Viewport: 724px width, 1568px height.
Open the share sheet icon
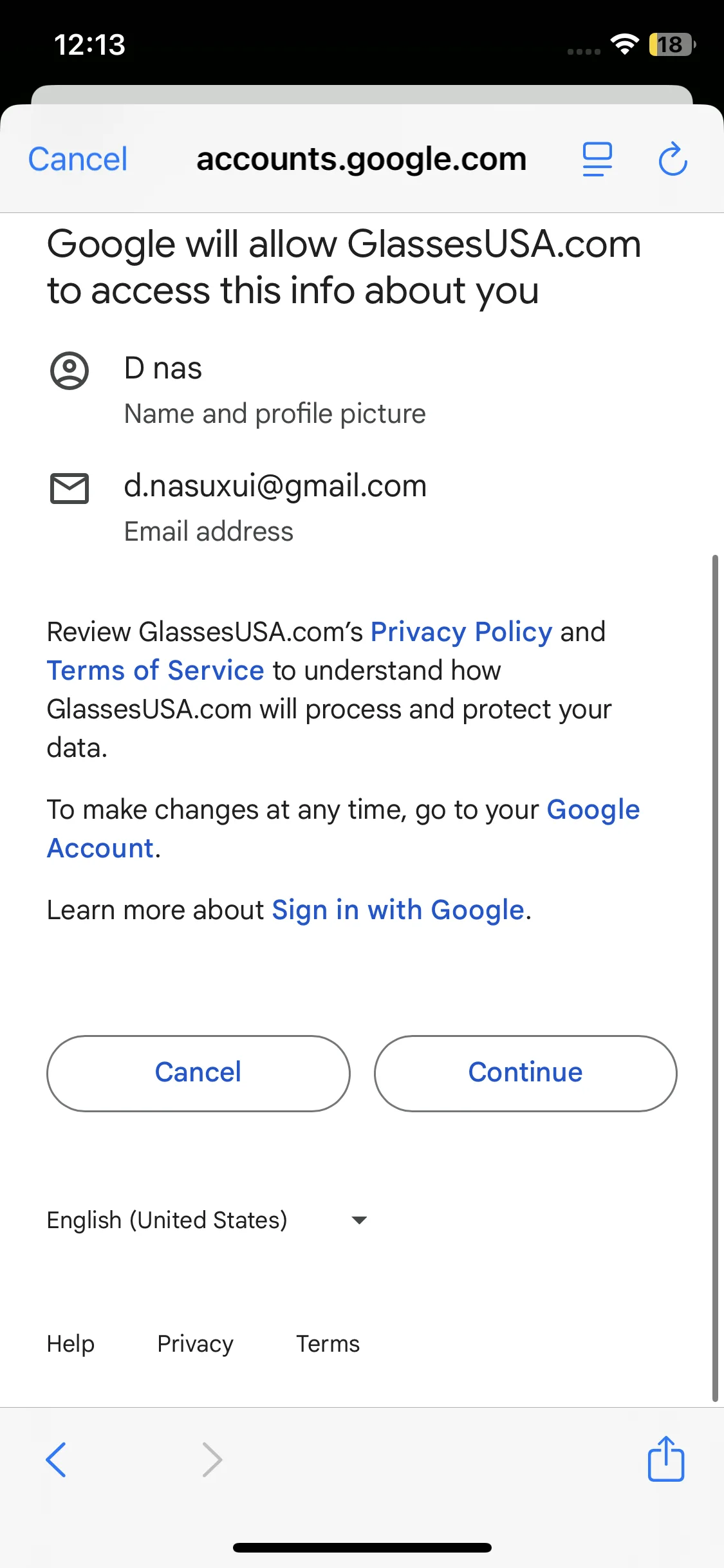[x=665, y=1459]
